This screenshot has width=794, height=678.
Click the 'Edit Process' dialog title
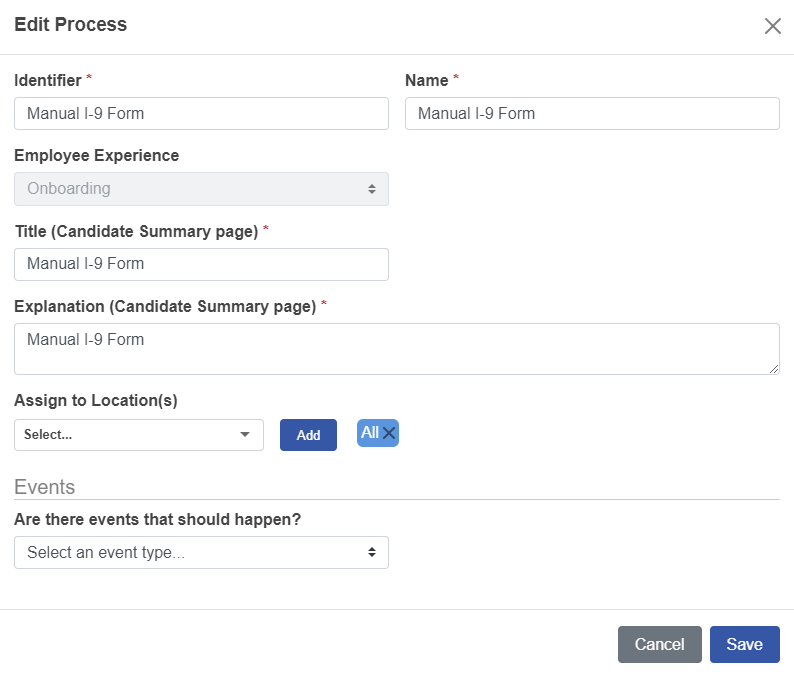[71, 25]
